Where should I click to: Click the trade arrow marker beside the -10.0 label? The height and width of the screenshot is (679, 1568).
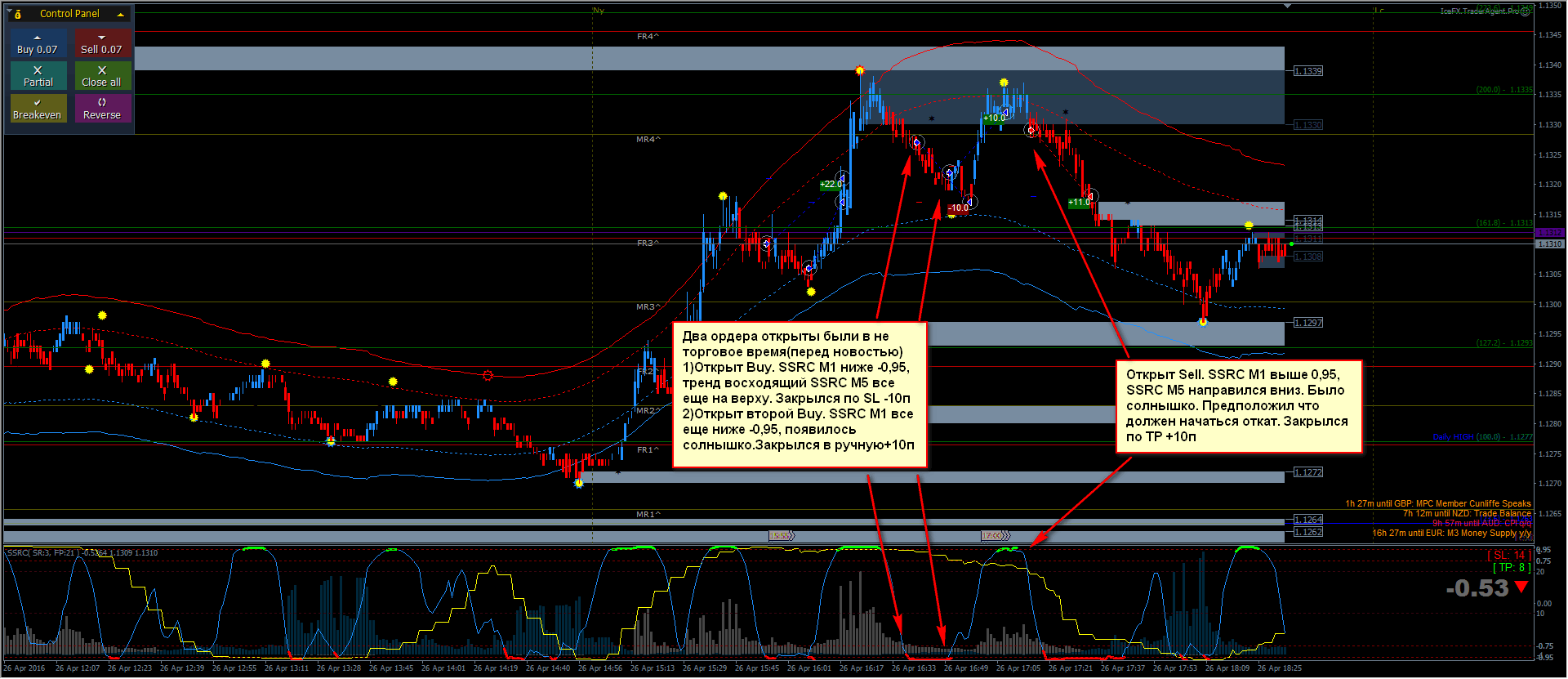[x=970, y=202]
